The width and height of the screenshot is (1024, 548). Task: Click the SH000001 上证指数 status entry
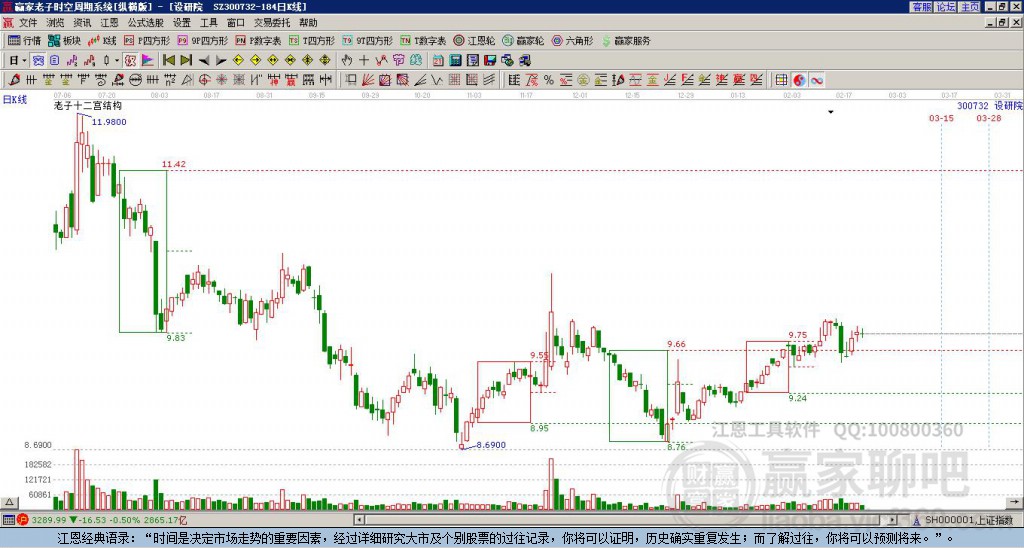click(969, 520)
